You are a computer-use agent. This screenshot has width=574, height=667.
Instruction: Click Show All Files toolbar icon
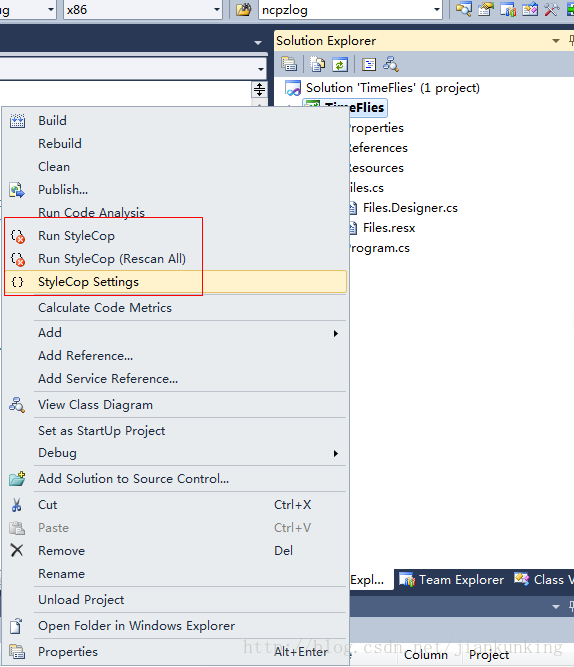317,64
